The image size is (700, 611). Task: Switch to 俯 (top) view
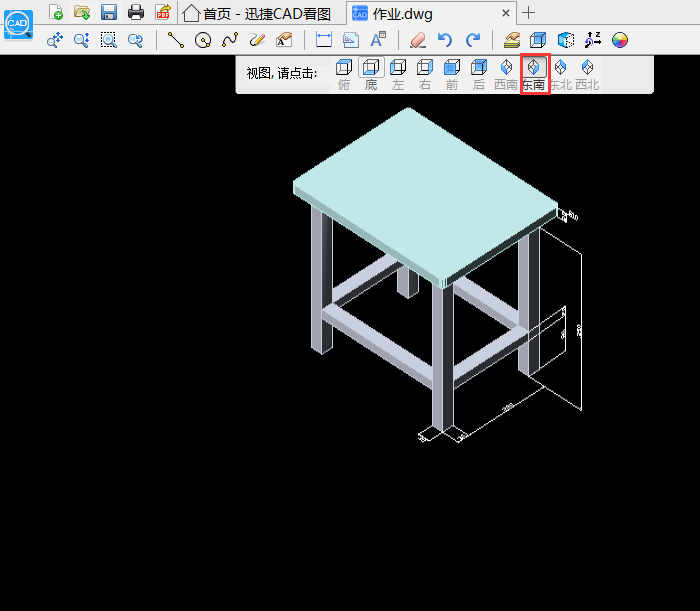click(344, 74)
